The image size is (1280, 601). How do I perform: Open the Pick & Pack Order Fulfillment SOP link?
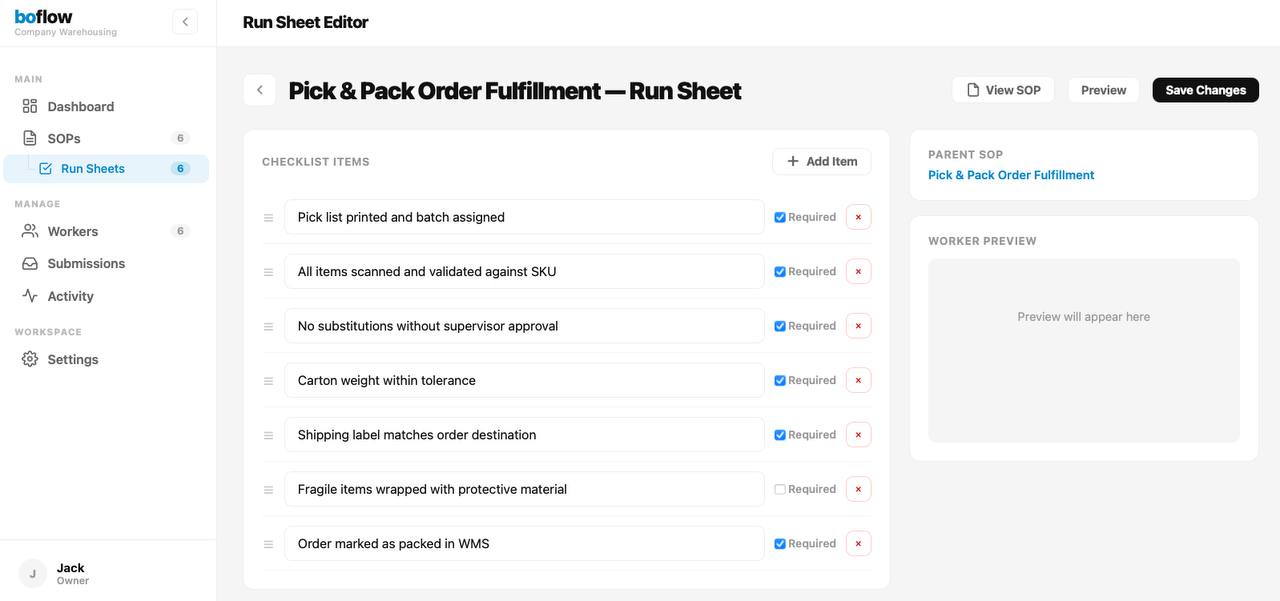click(1010, 175)
